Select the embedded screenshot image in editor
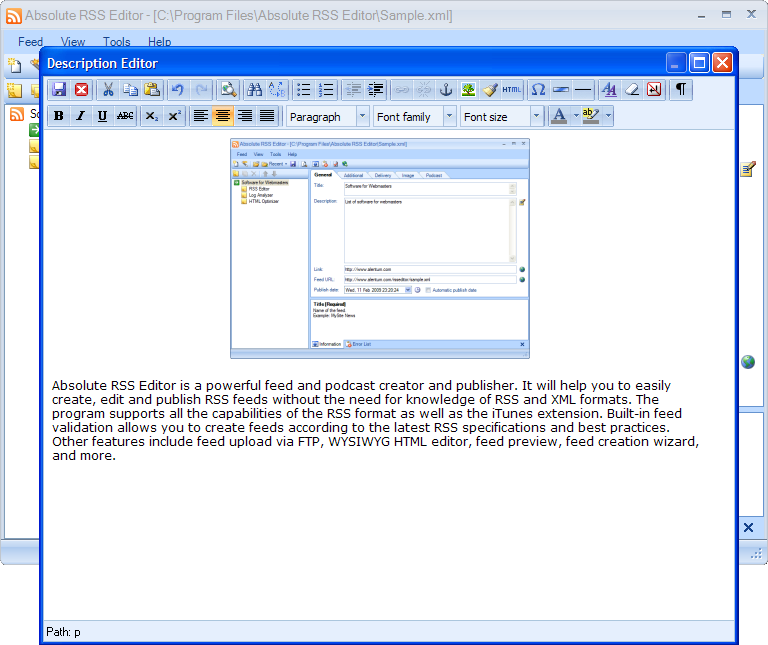This screenshot has height=645, width=768. (x=380, y=248)
